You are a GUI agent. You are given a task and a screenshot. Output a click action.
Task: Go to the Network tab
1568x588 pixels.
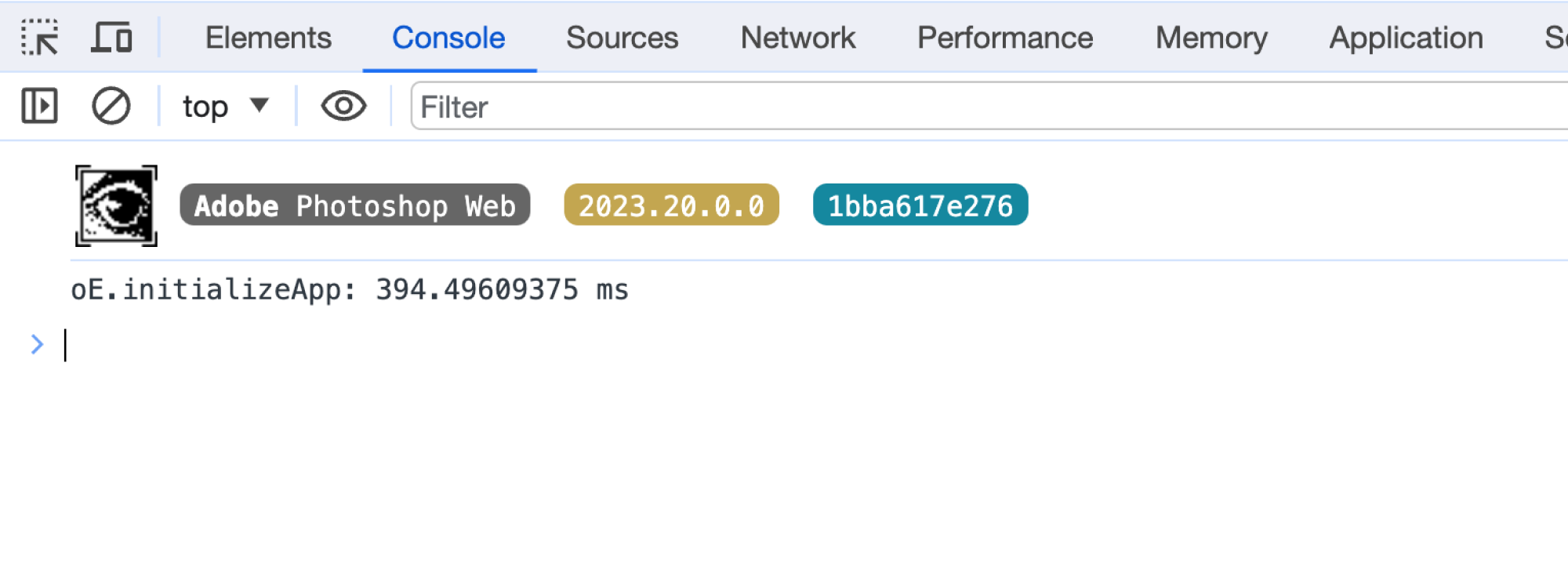coord(797,38)
